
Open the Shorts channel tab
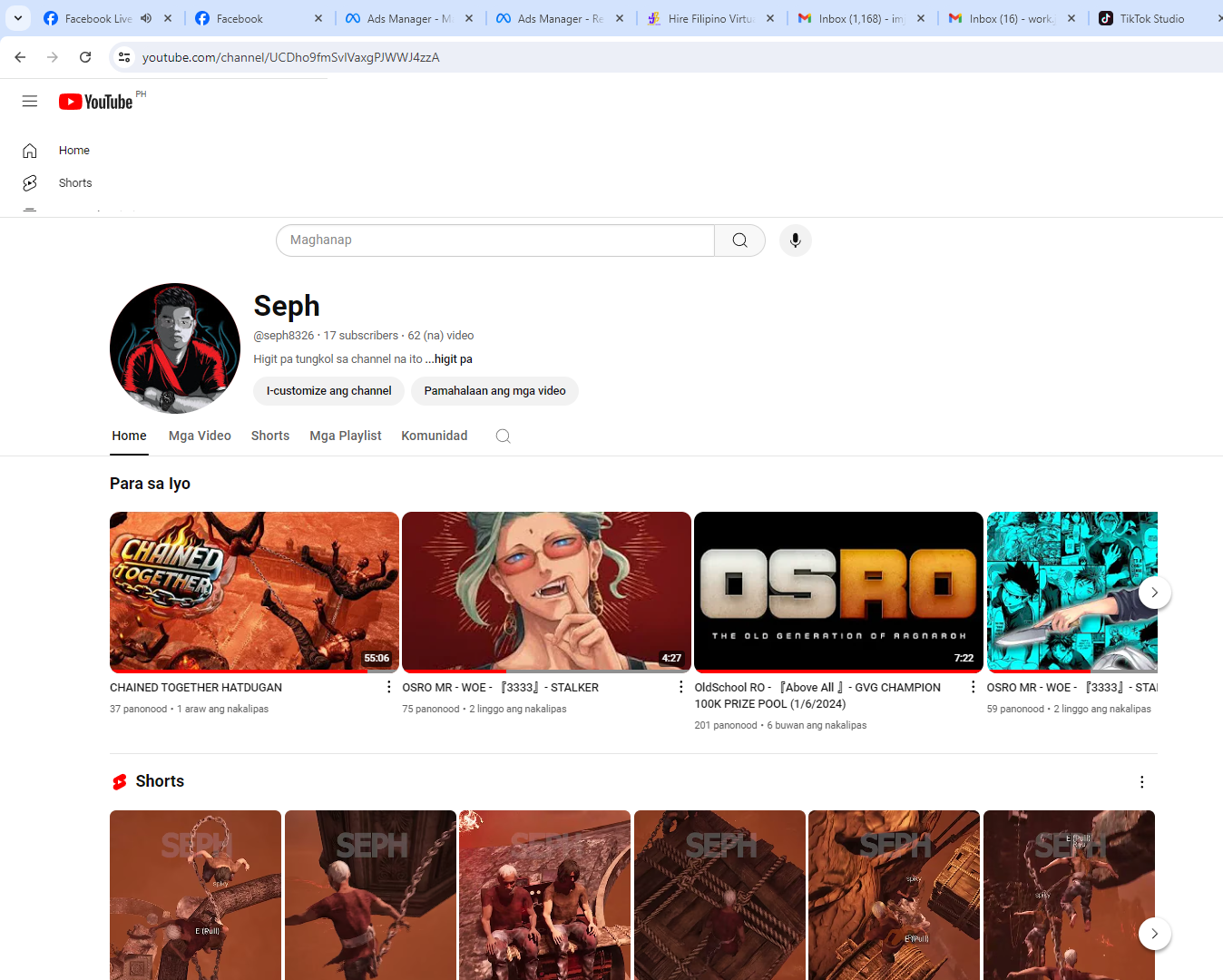tap(270, 436)
